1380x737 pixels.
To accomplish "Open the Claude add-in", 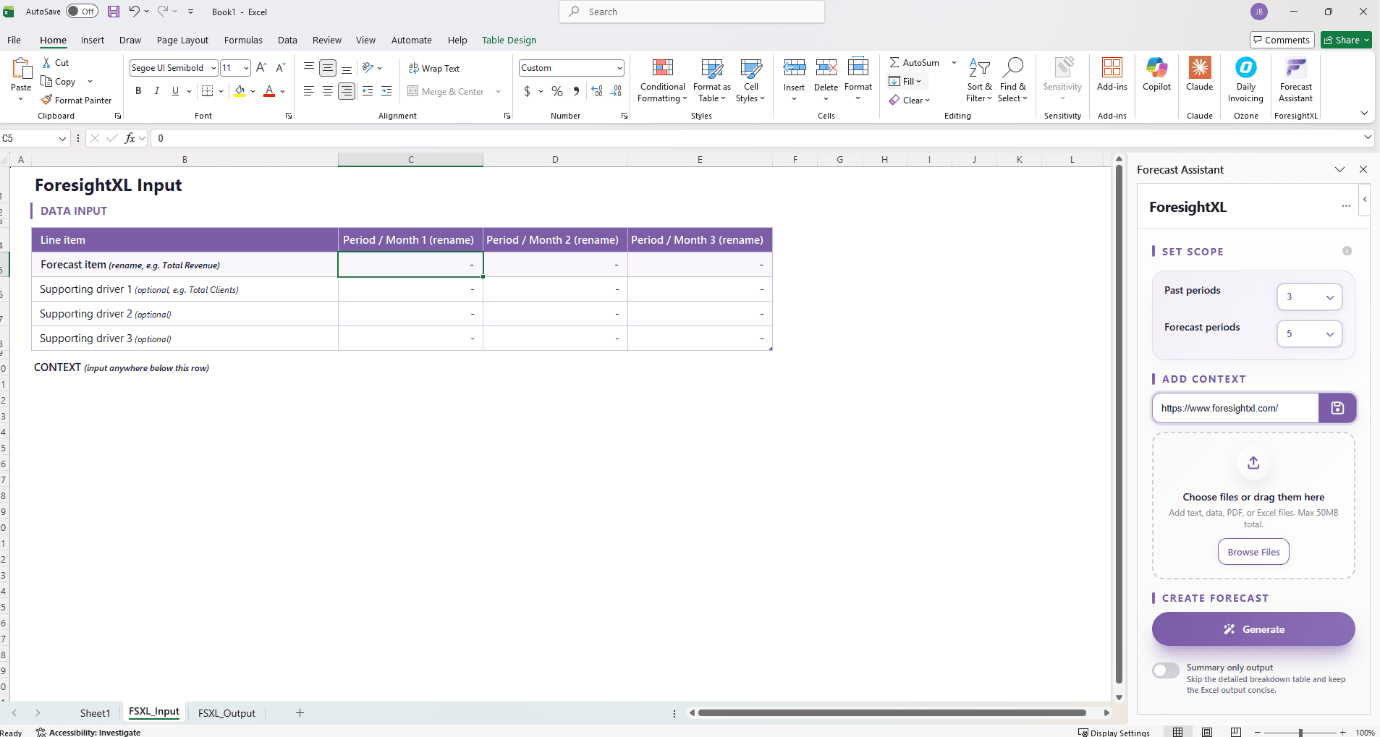I will click(1199, 78).
